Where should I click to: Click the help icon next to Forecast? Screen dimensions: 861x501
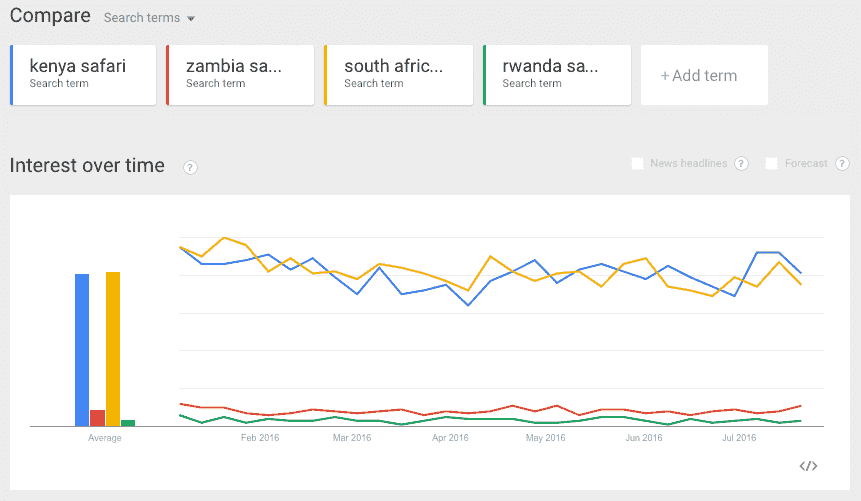click(842, 164)
